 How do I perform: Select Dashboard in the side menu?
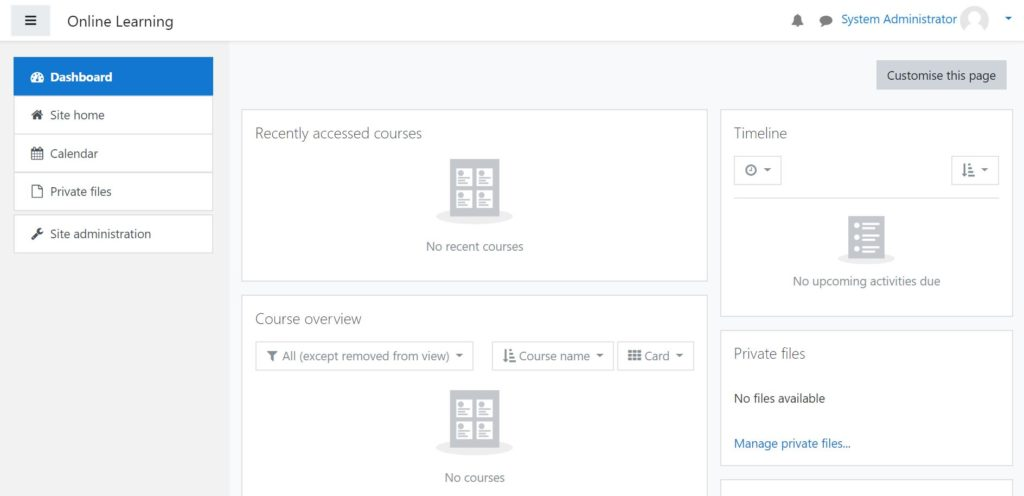(113, 76)
